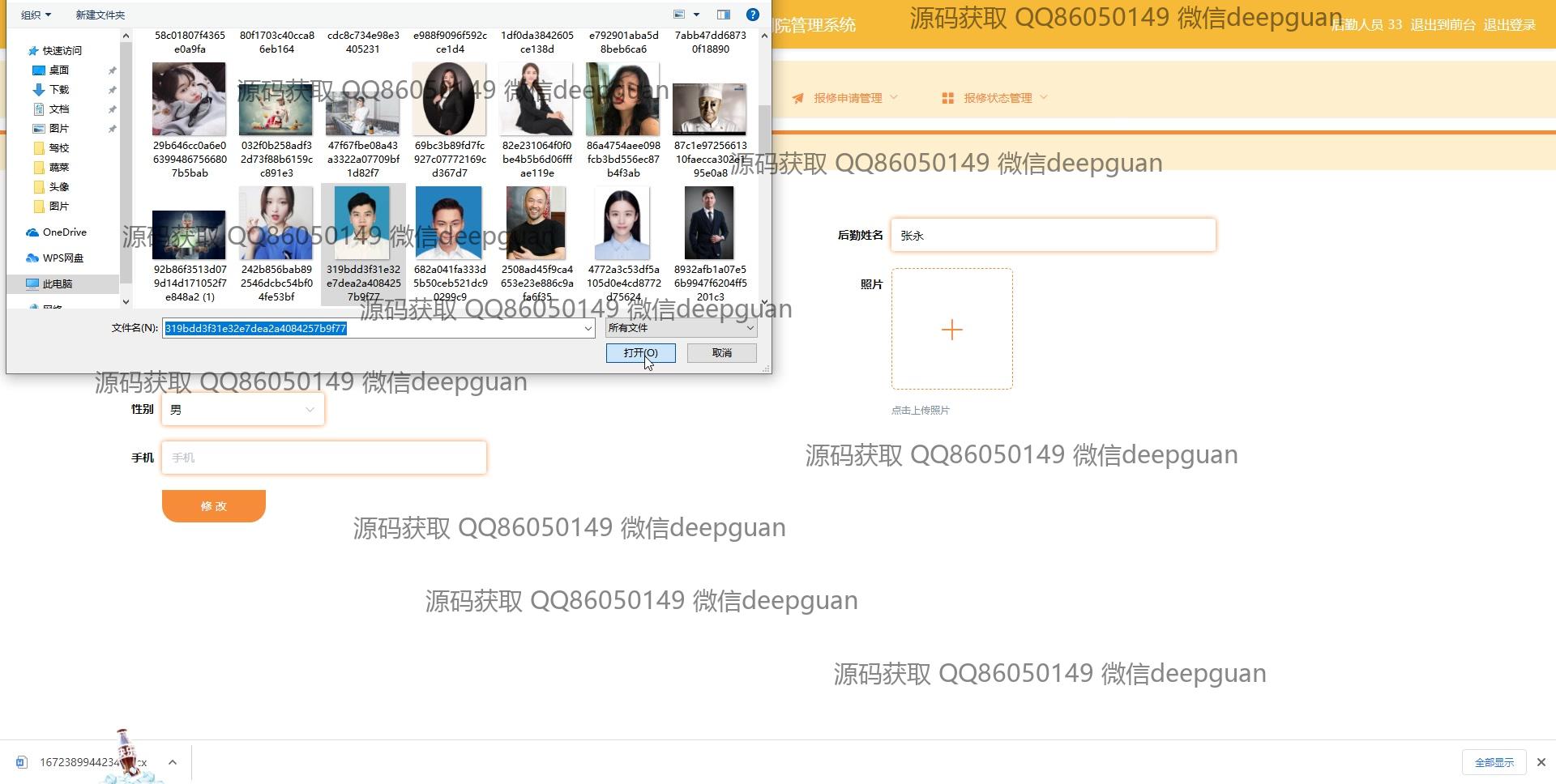
Task: Create a new folder with 新建文件夹
Action: point(100,15)
